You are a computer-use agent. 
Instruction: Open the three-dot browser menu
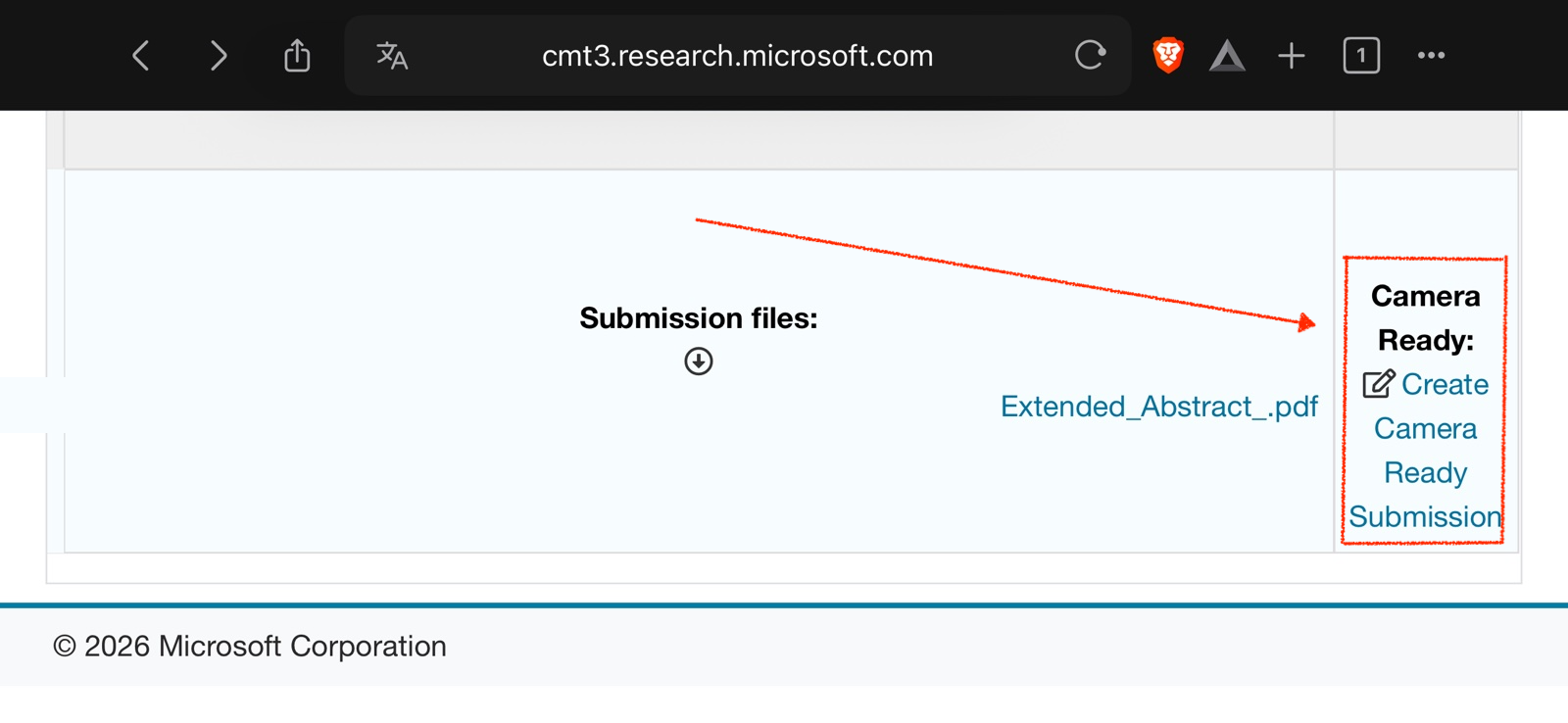(1431, 56)
